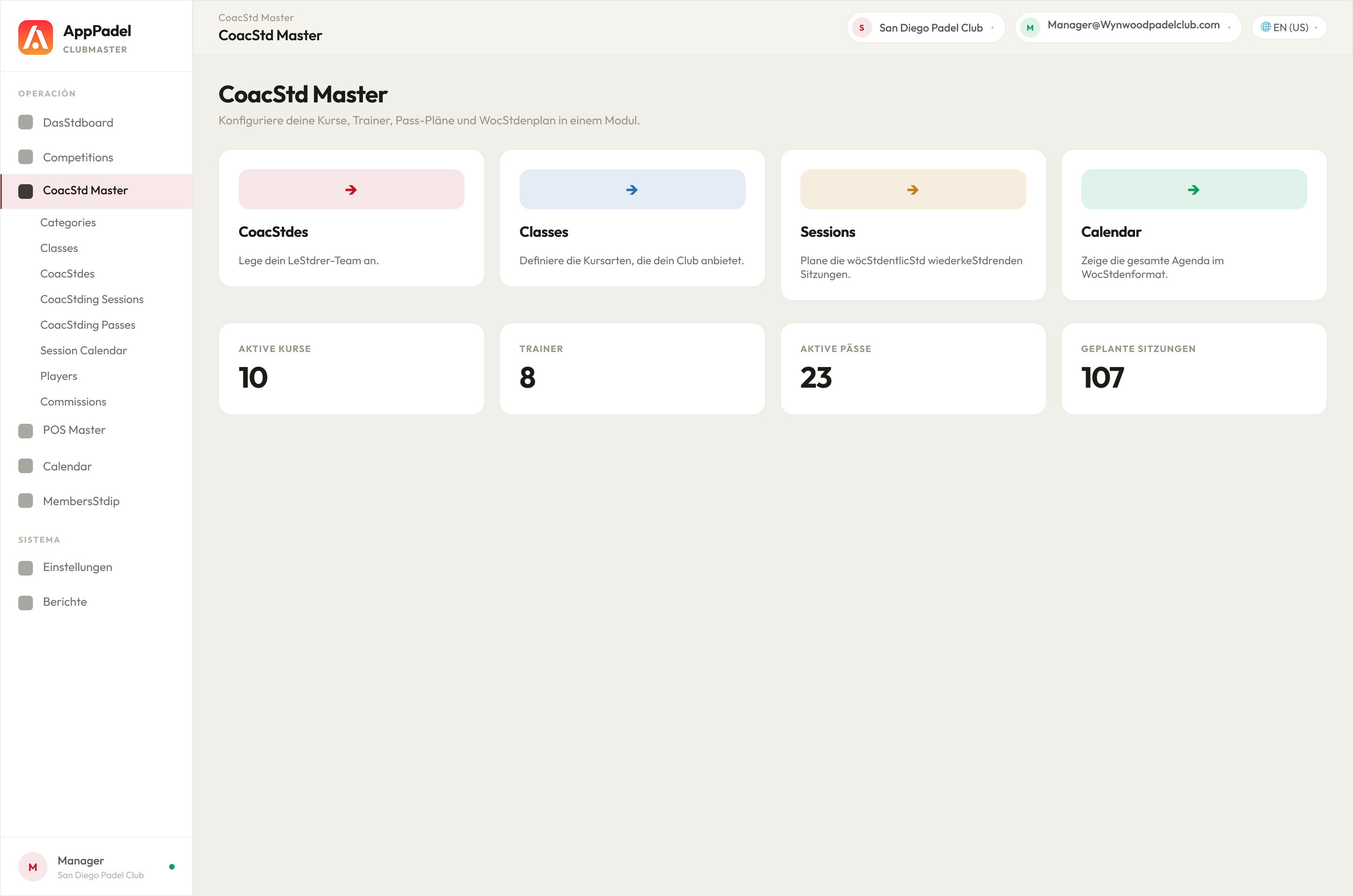Screen dimensions: 1353x896
Task: Click the Trainer stat card
Action: (632, 369)
